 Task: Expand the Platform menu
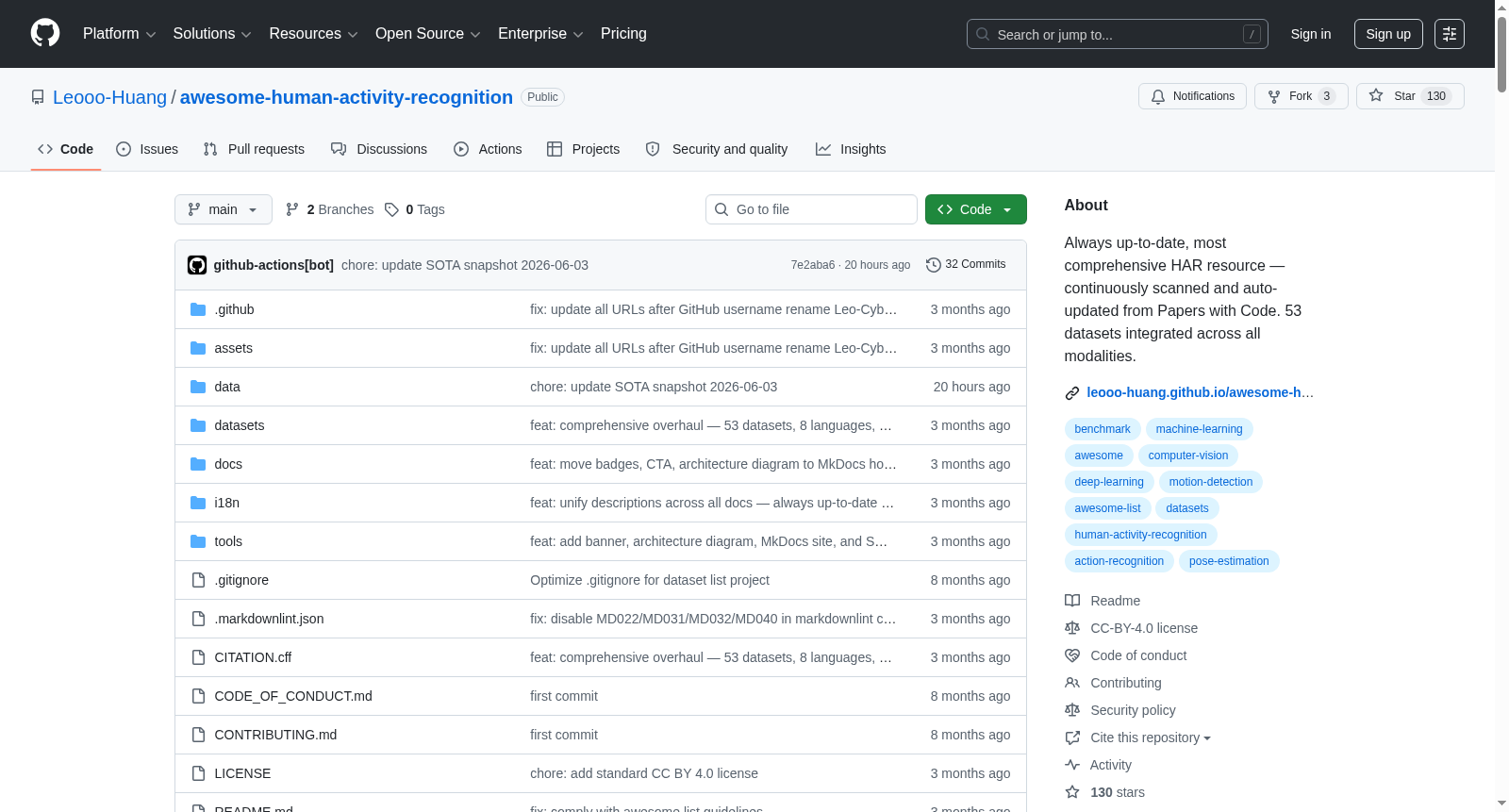119,34
